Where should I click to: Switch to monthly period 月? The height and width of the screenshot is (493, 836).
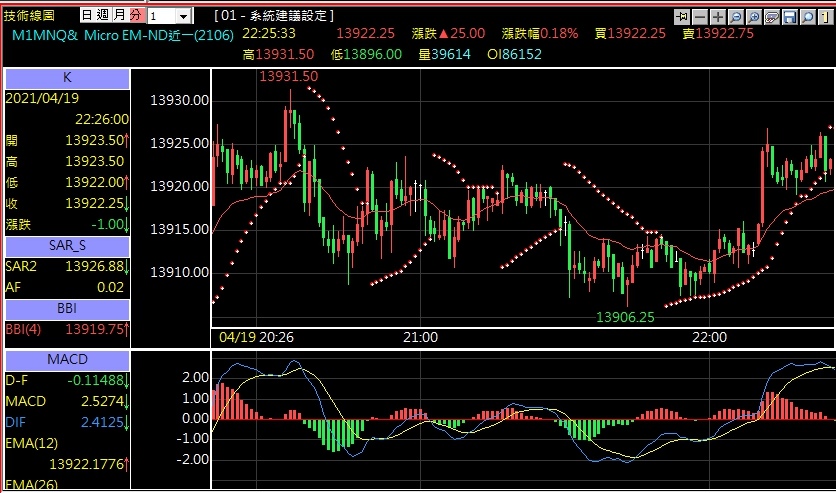(x=119, y=15)
